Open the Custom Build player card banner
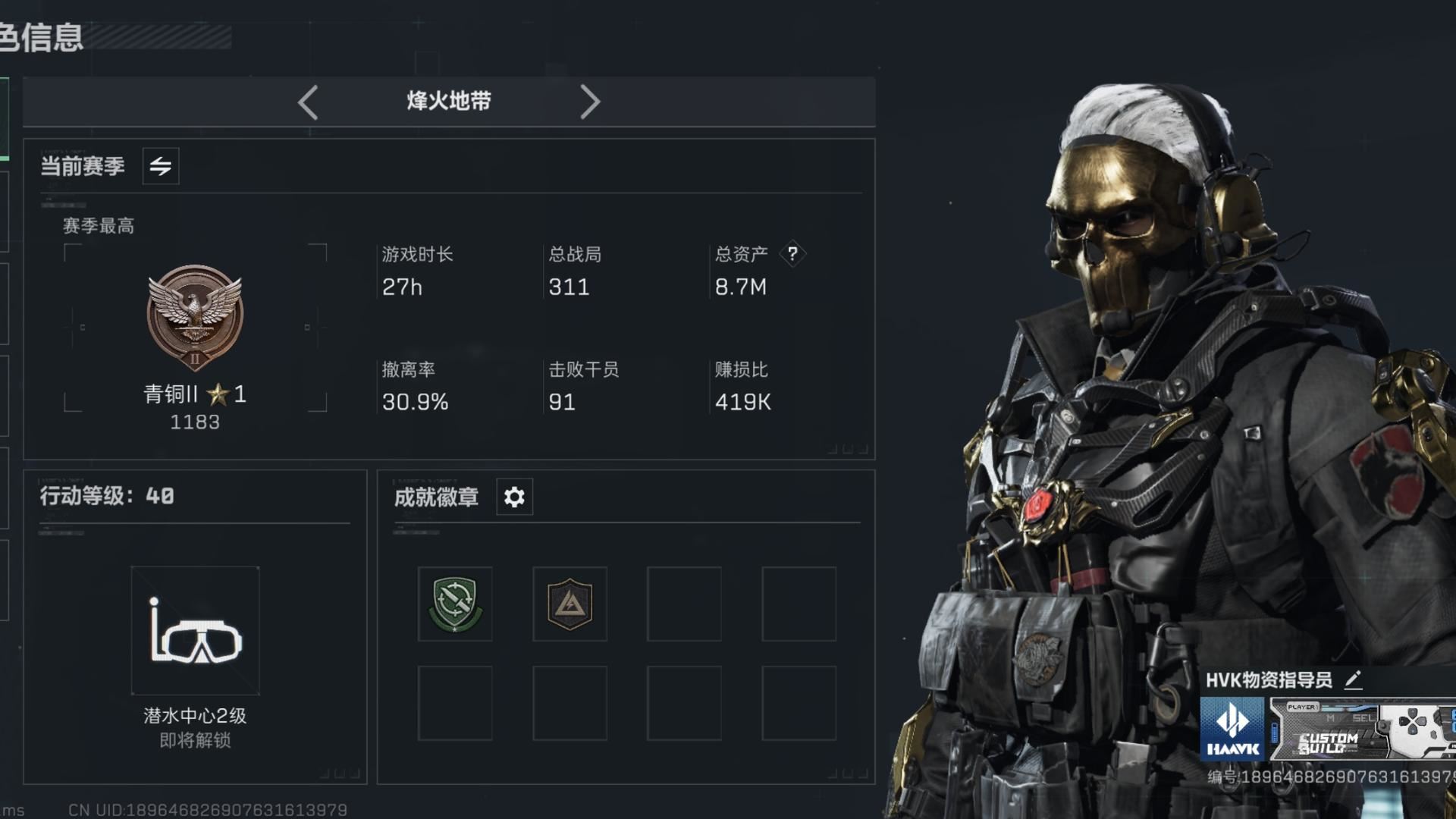The height and width of the screenshot is (819, 1456). tap(1363, 729)
